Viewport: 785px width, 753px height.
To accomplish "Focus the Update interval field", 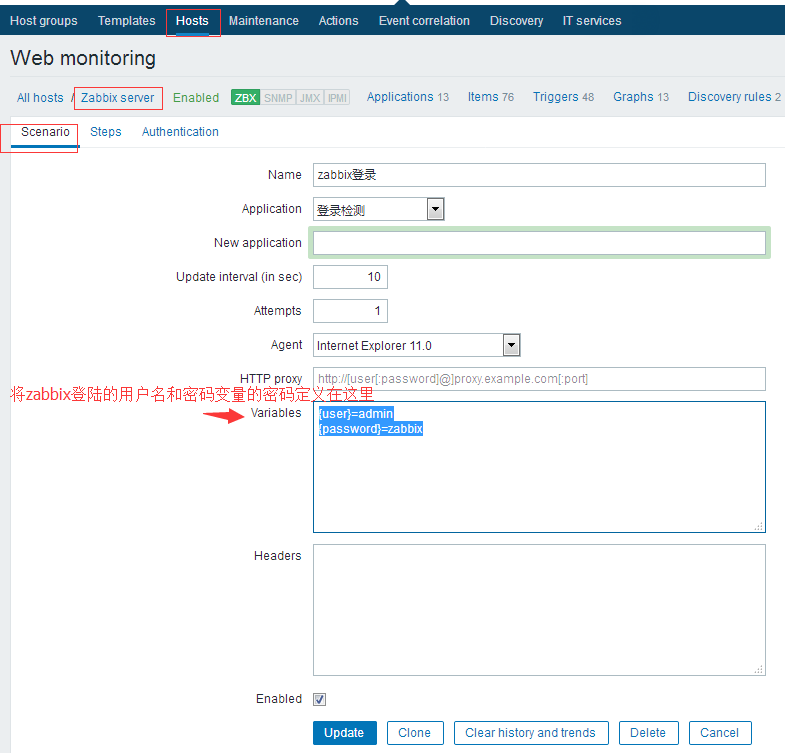I will point(350,277).
